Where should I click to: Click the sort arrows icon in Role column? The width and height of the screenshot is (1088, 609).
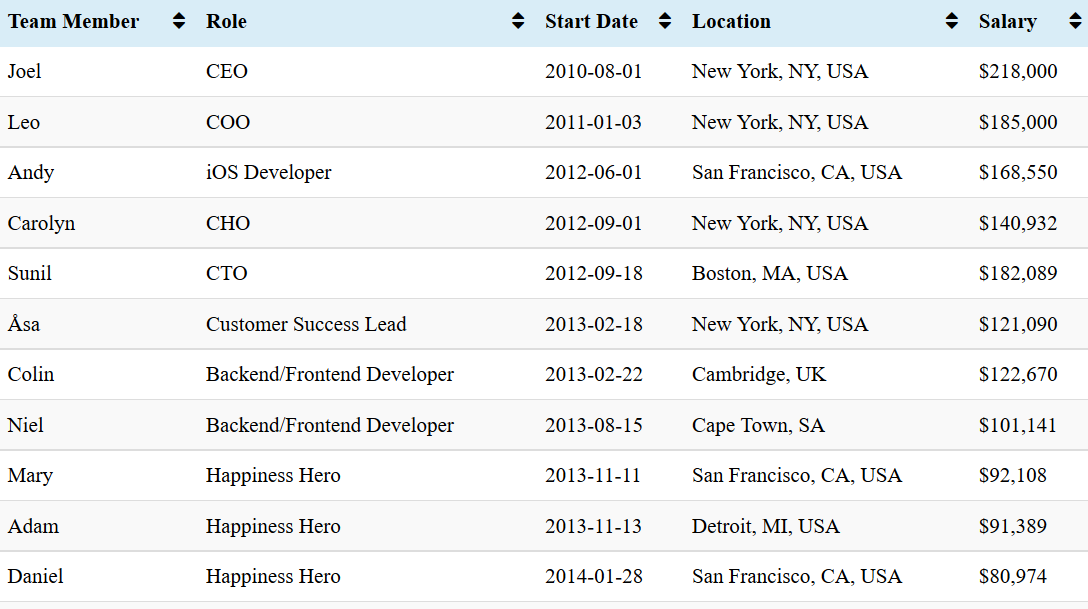tap(518, 21)
